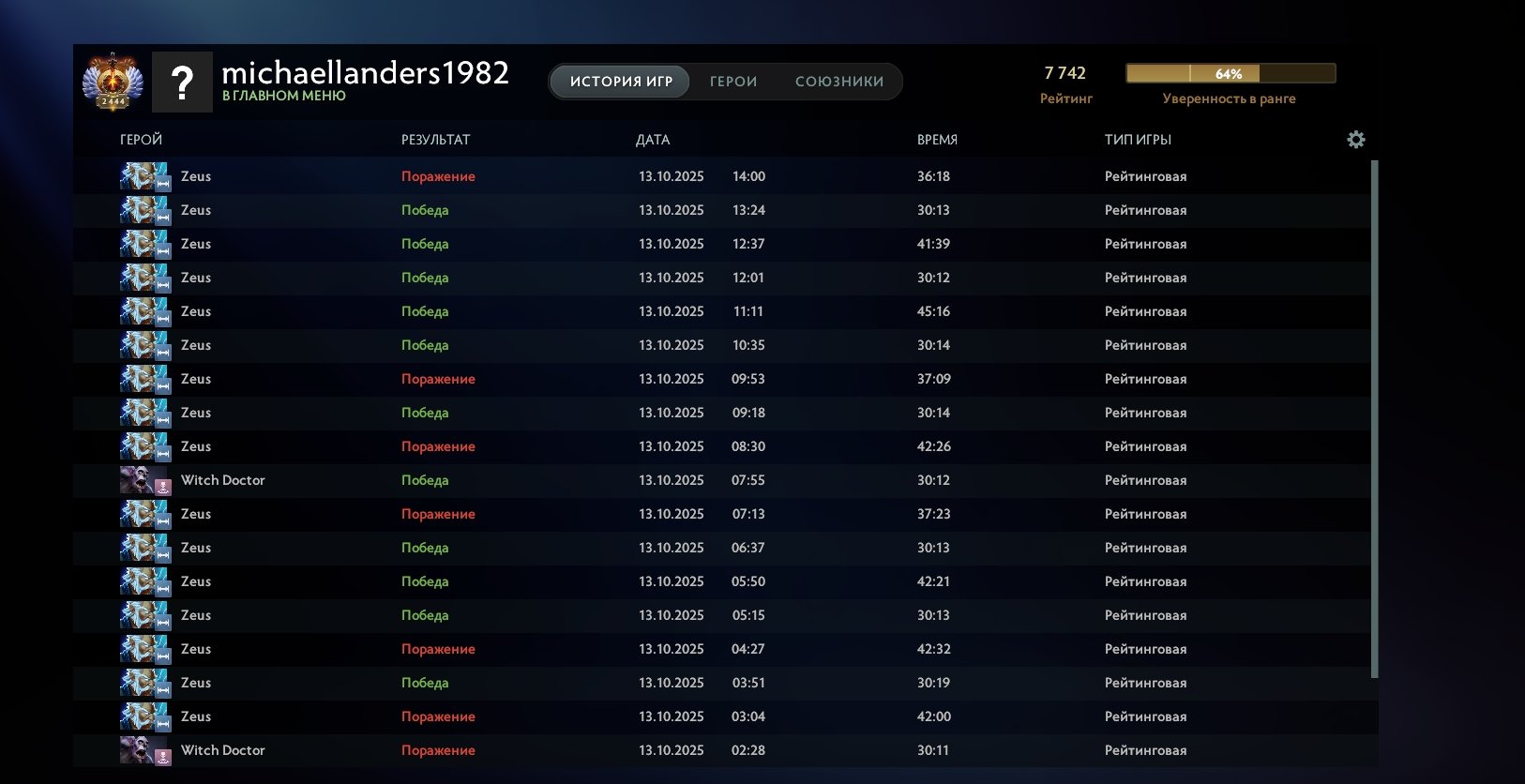Image resolution: width=1525 pixels, height=784 pixels.
Task: Select the История игр tab
Action: tap(621, 82)
